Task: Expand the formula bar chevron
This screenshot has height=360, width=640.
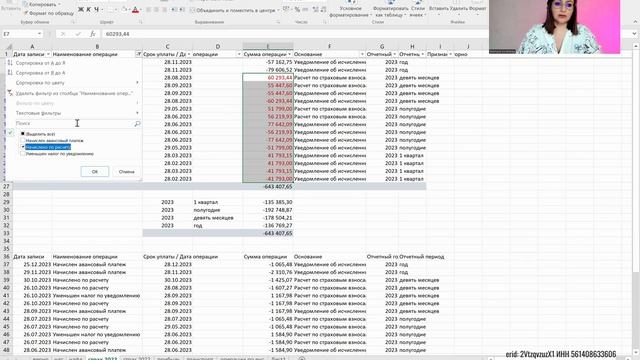Action: [x=635, y=34]
